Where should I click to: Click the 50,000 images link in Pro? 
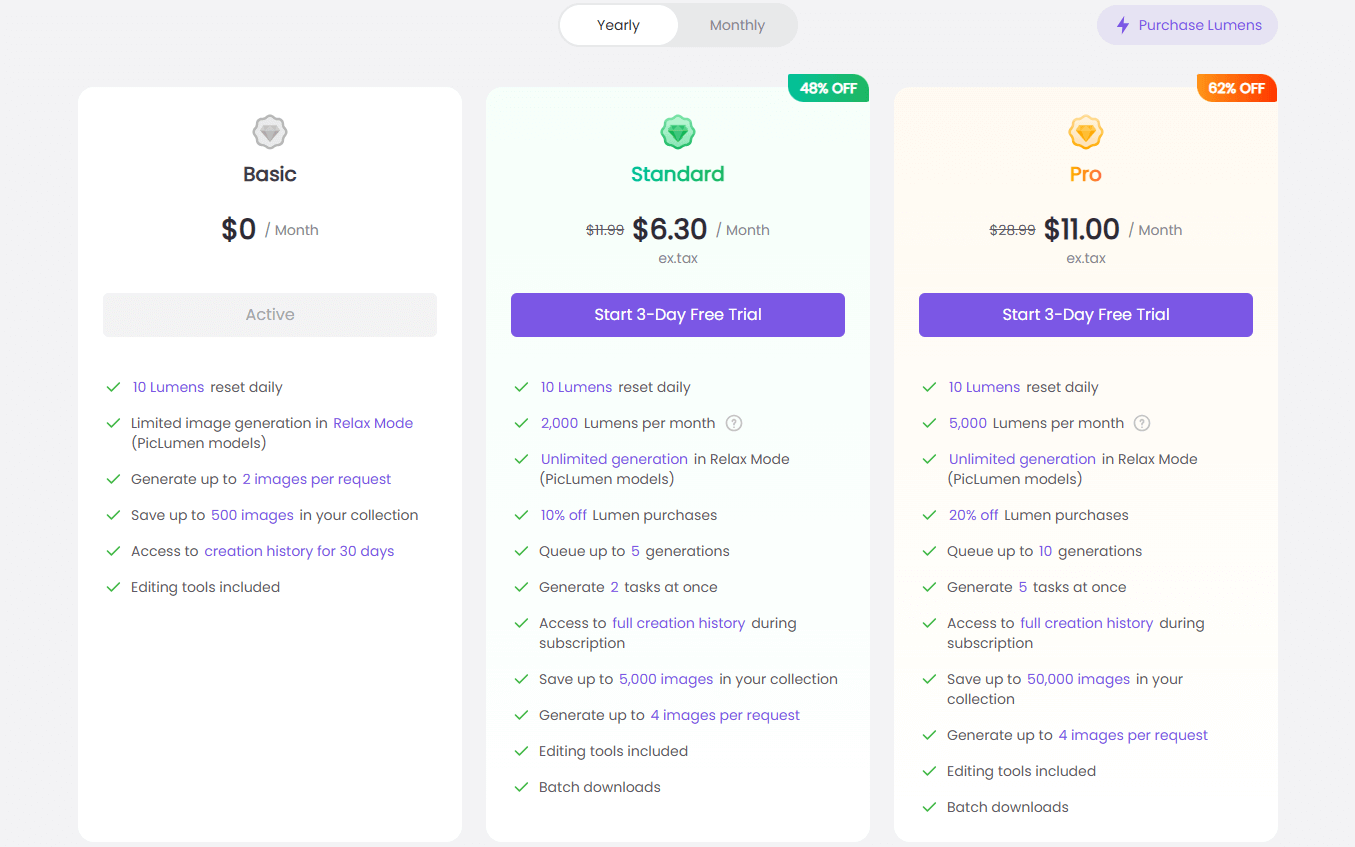1078,679
